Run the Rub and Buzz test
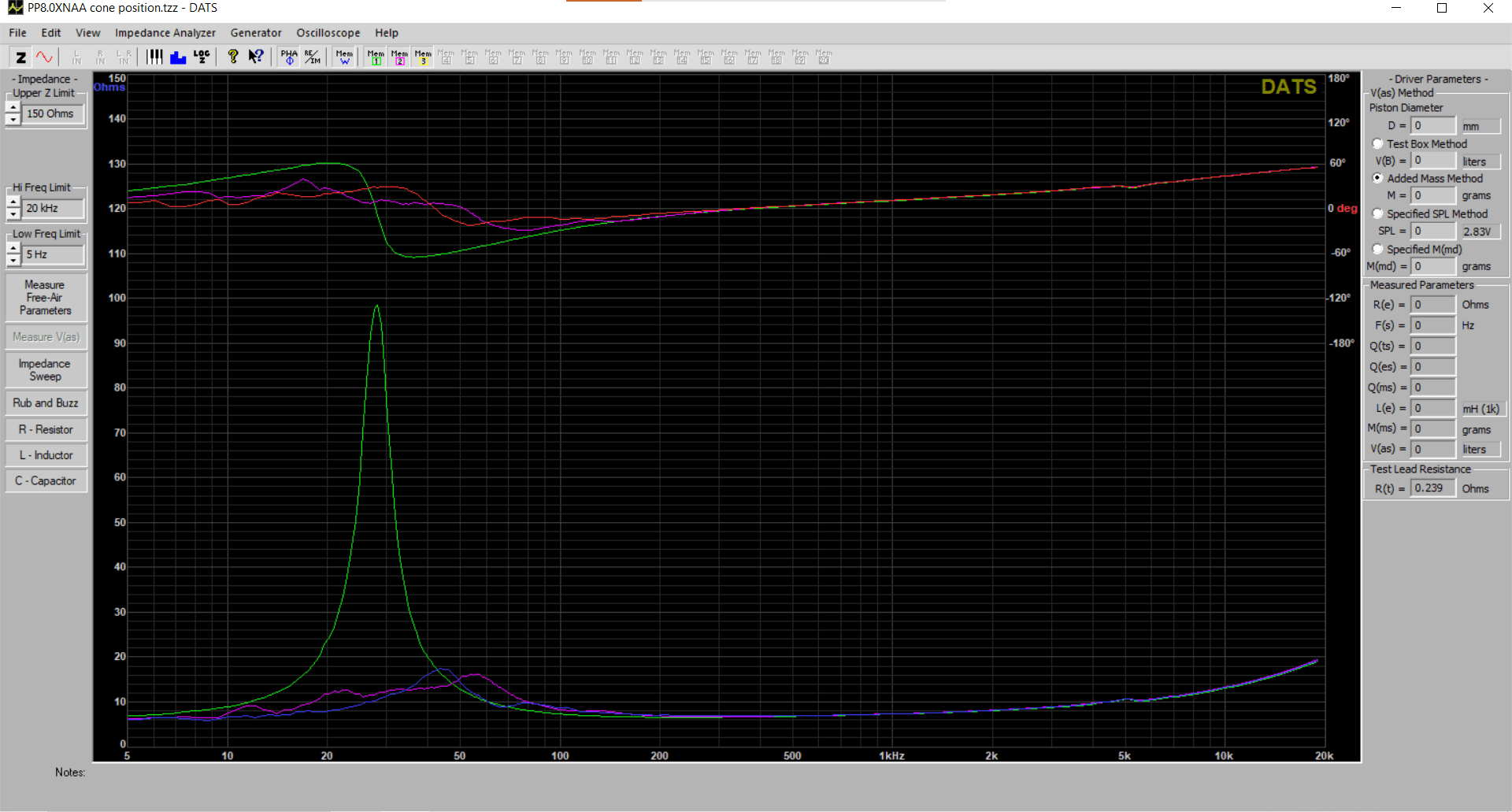Screen dimensions: 1512x812 [46, 403]
